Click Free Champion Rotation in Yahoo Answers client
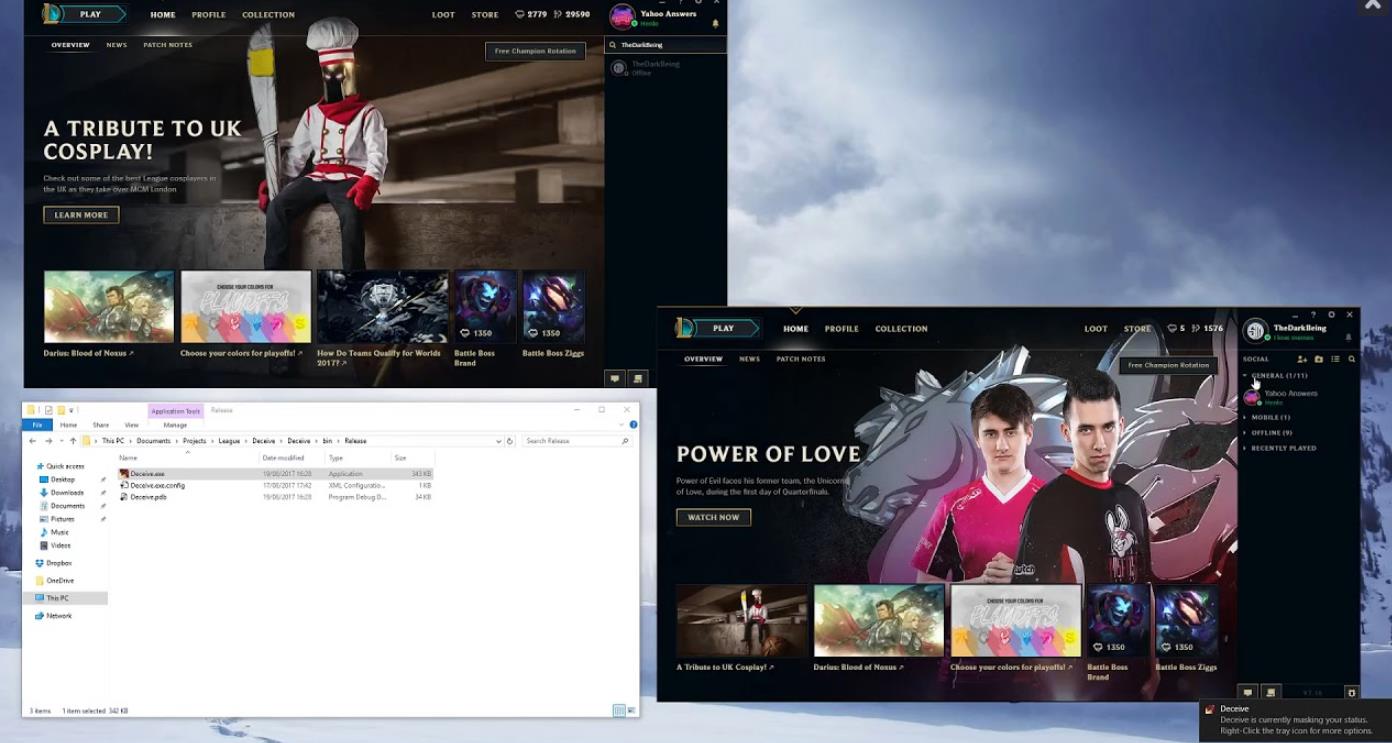This screenshot has width=1392, height=743. pos(536,51)
